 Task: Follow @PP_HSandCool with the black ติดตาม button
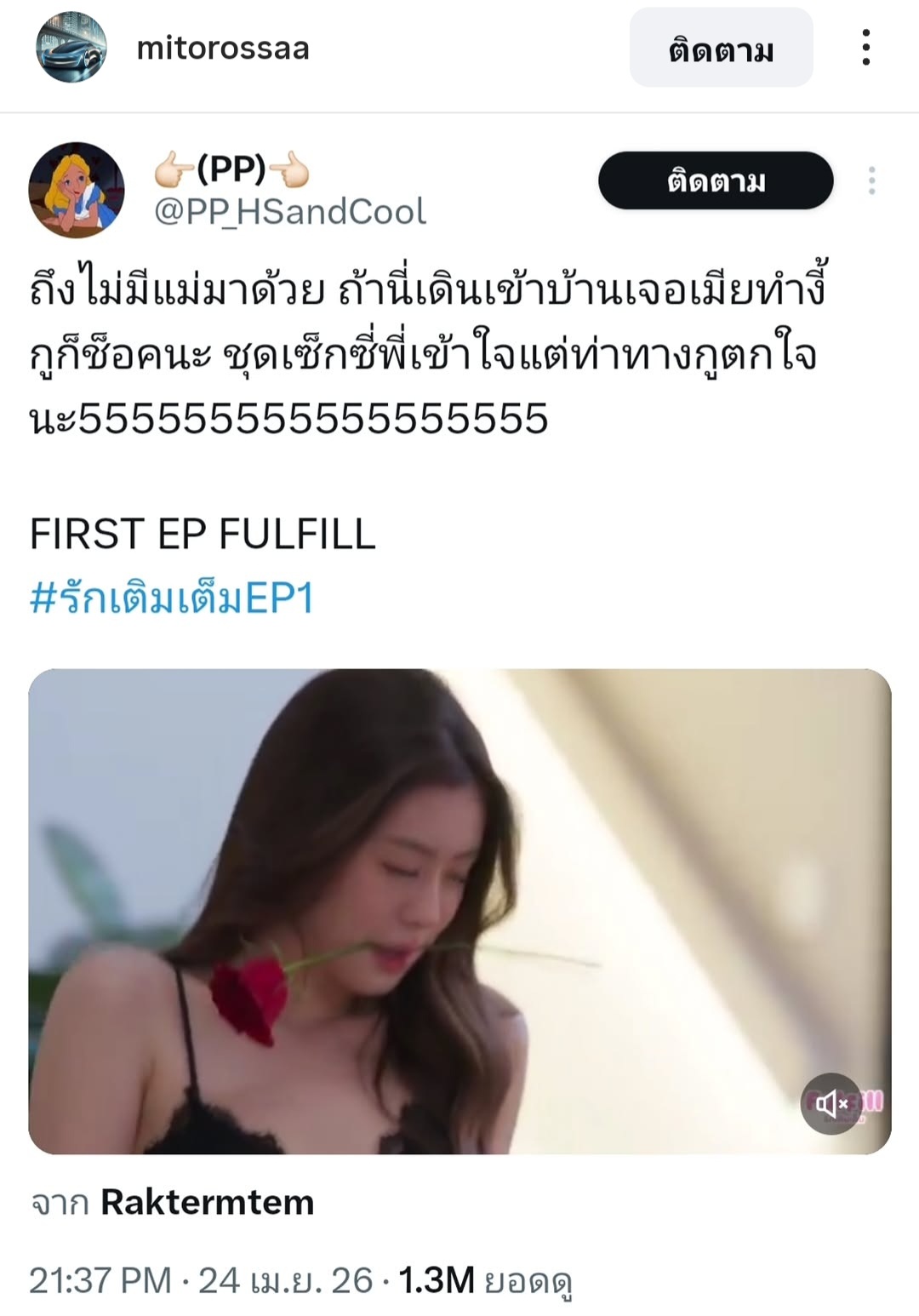coord(716,180)
